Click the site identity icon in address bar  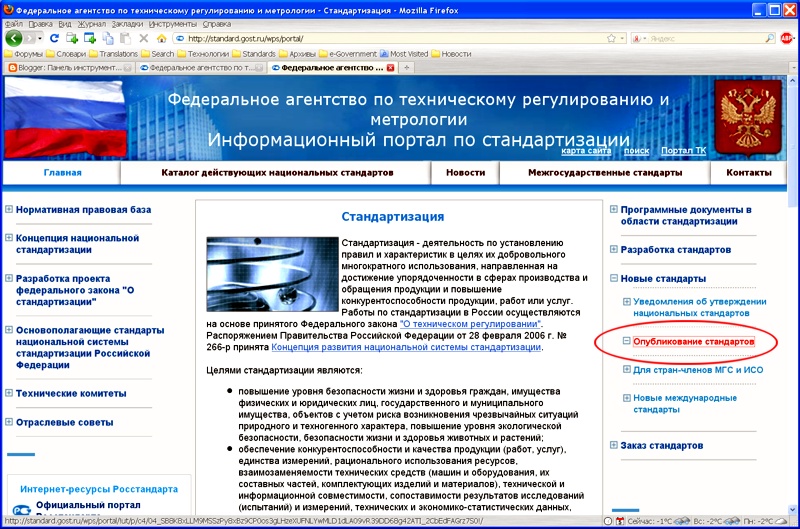(180, 38)
